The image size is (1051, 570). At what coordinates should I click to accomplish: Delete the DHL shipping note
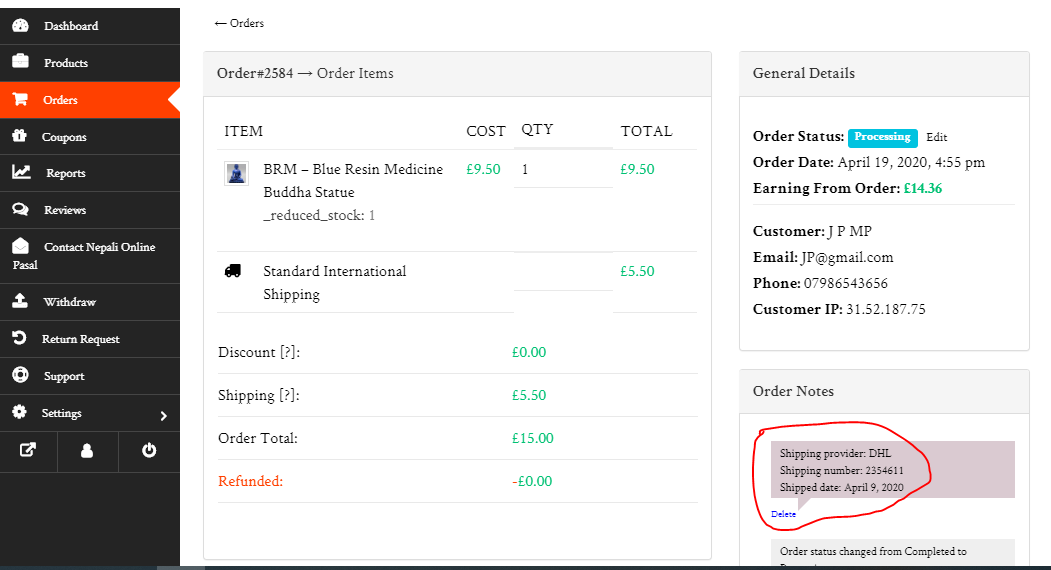tap(783, 514)
